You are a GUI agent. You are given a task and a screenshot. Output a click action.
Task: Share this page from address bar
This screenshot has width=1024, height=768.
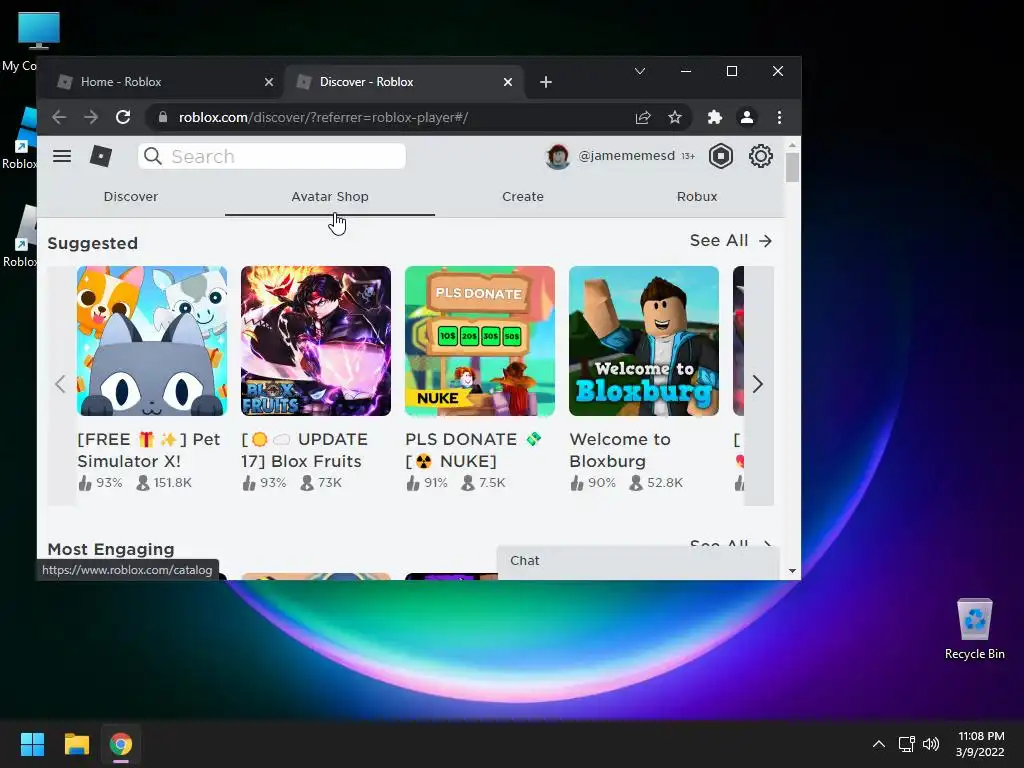pyautogui.click(x=643, y=118)
